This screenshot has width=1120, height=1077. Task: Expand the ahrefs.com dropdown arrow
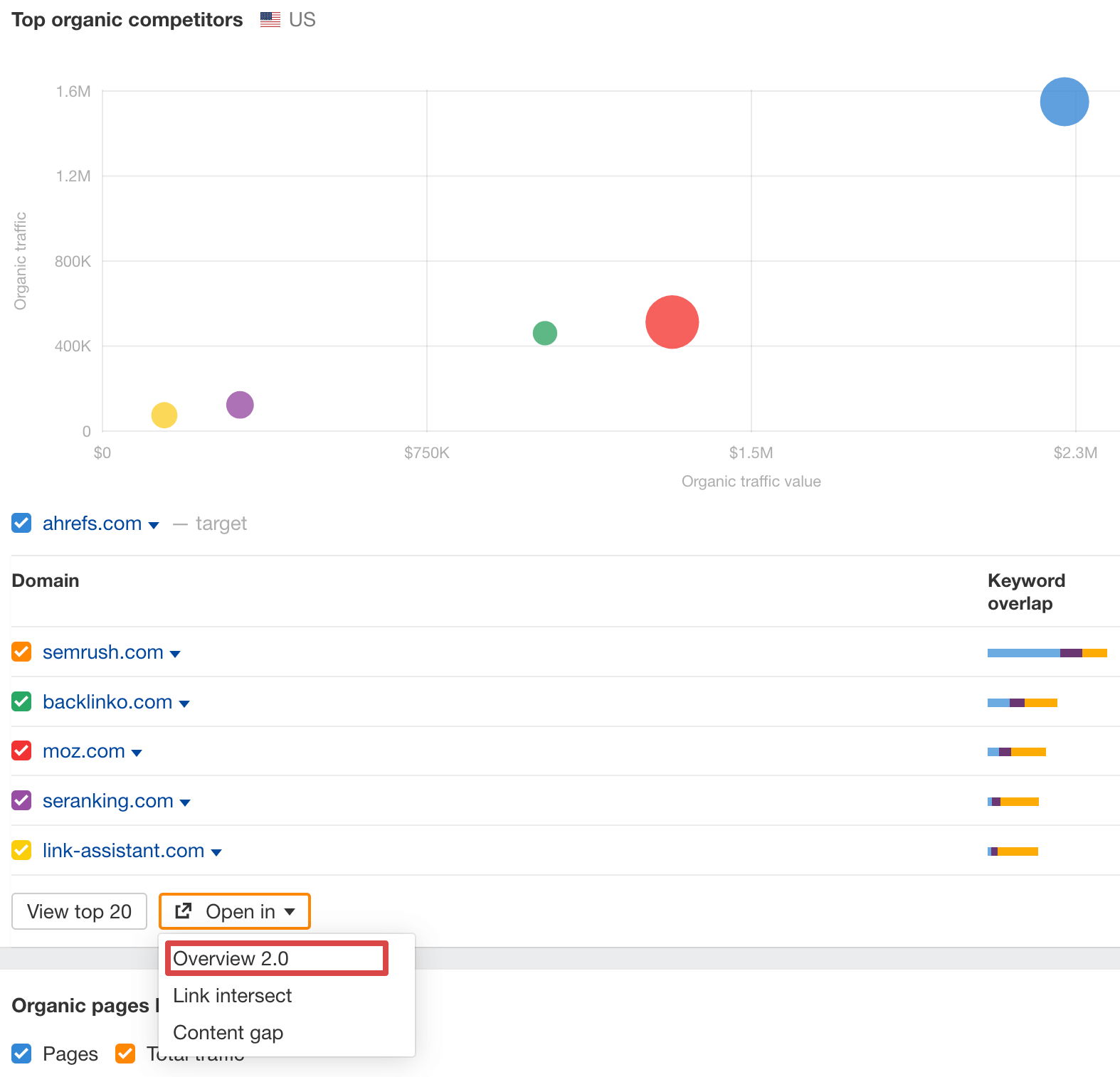154,526
